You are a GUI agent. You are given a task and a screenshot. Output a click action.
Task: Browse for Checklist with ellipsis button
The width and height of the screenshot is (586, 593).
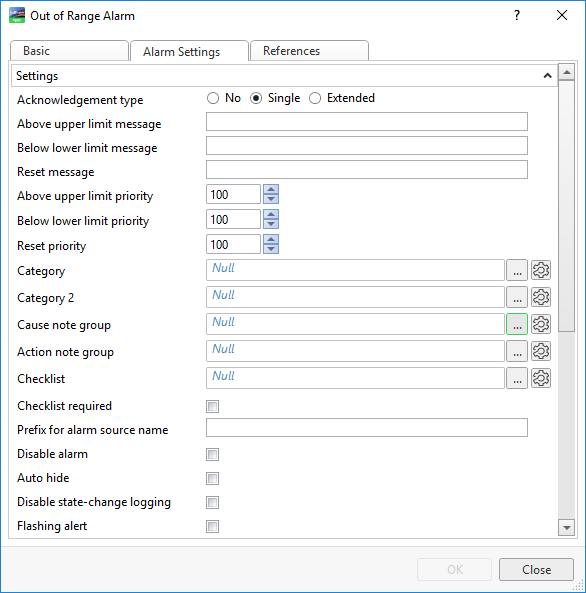[x=517, y=378]
